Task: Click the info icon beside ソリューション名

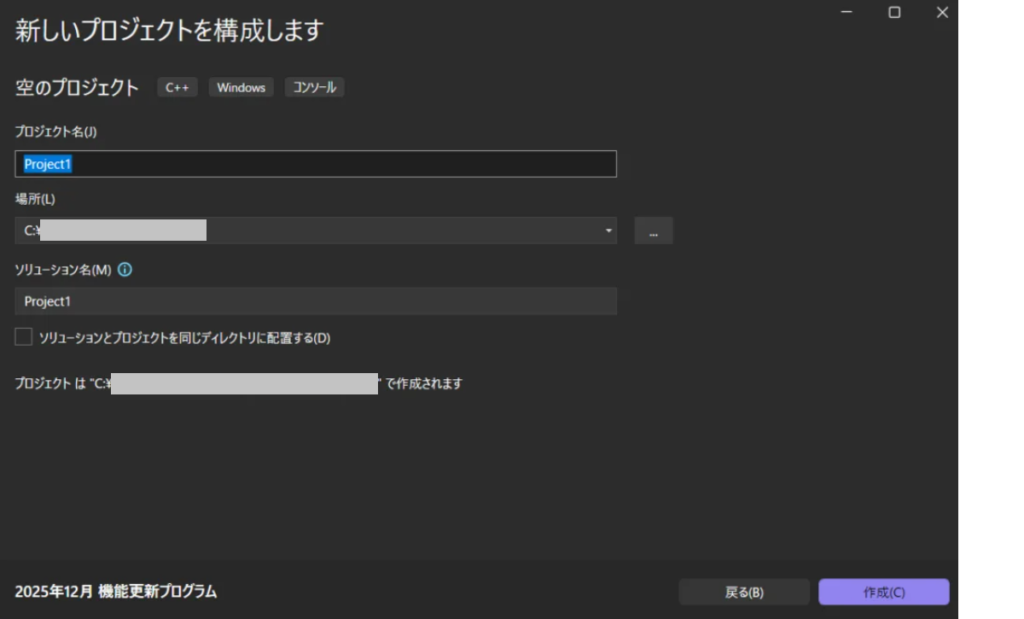Action: click(x=125, y=270)
